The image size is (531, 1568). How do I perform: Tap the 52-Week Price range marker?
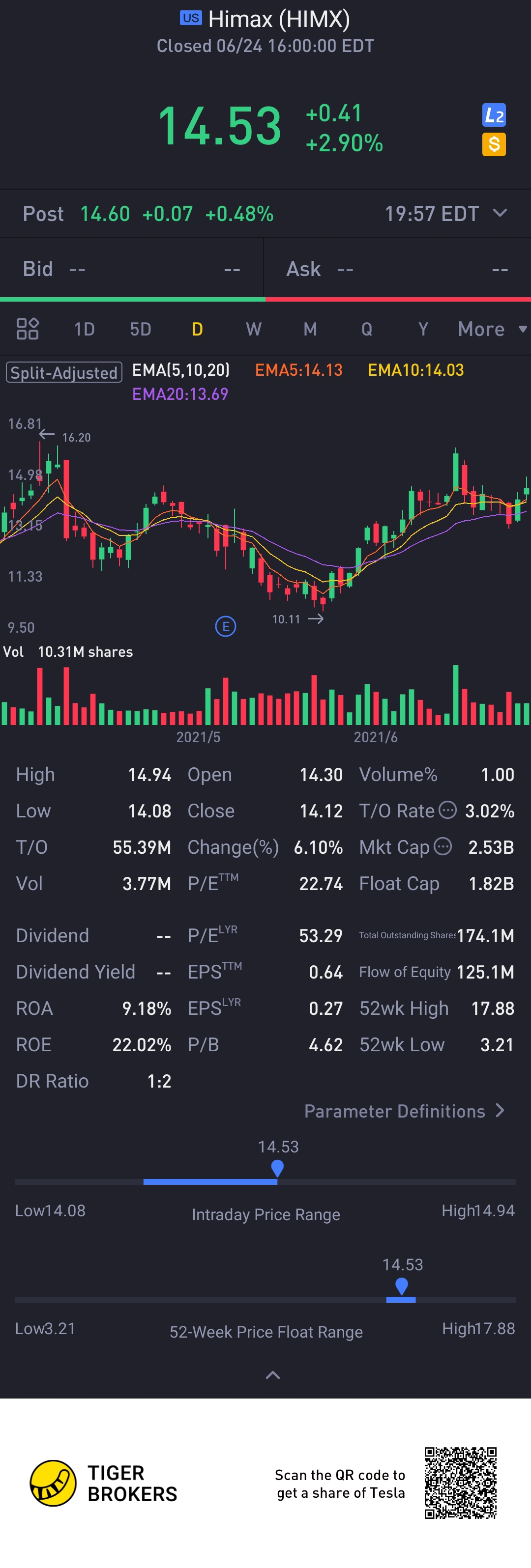(401, 1286)
